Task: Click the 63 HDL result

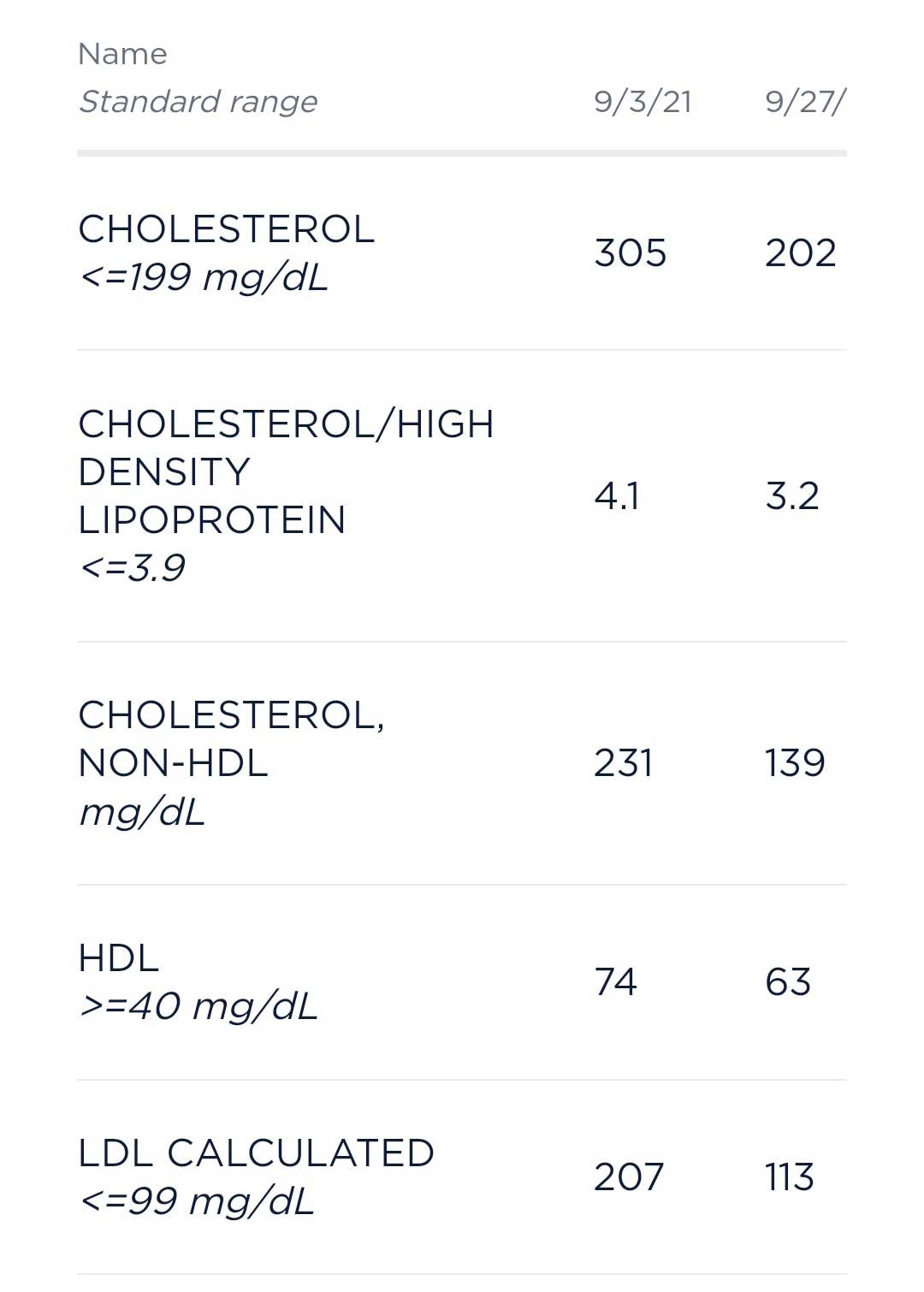Action: [x=788, y=981]
